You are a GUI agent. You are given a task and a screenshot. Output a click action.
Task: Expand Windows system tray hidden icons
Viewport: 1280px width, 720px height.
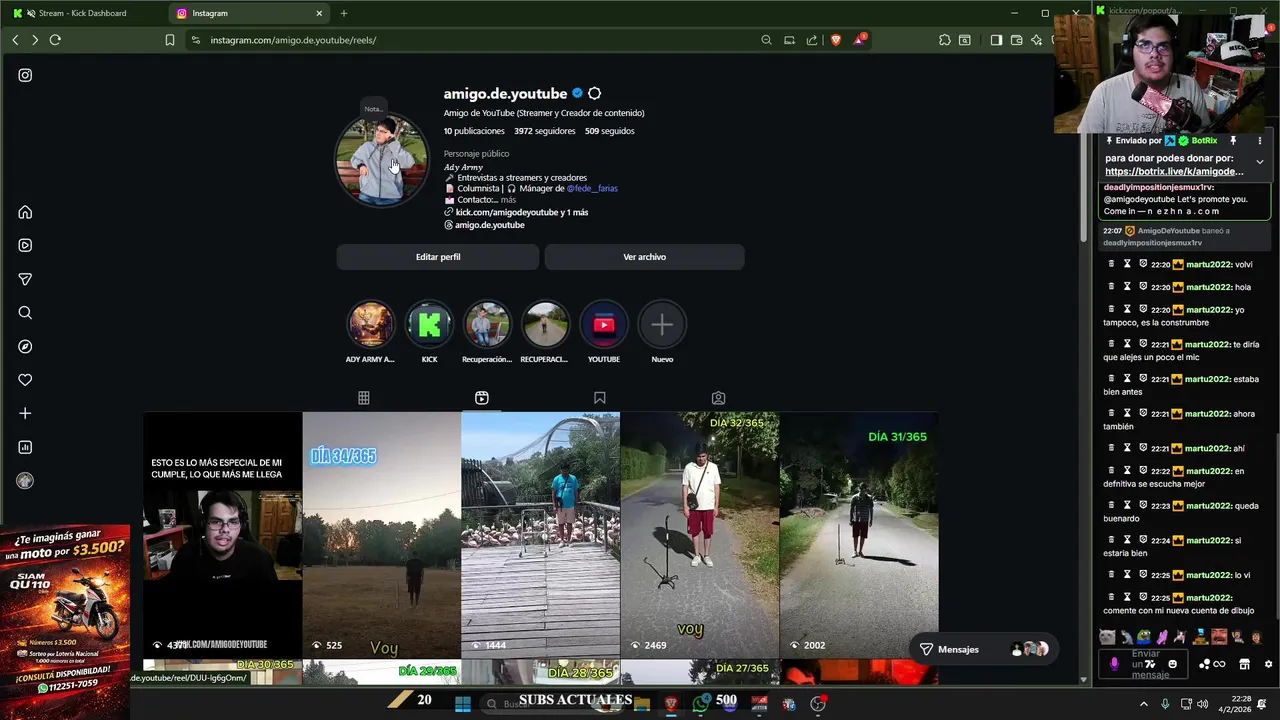point(1143,704)
